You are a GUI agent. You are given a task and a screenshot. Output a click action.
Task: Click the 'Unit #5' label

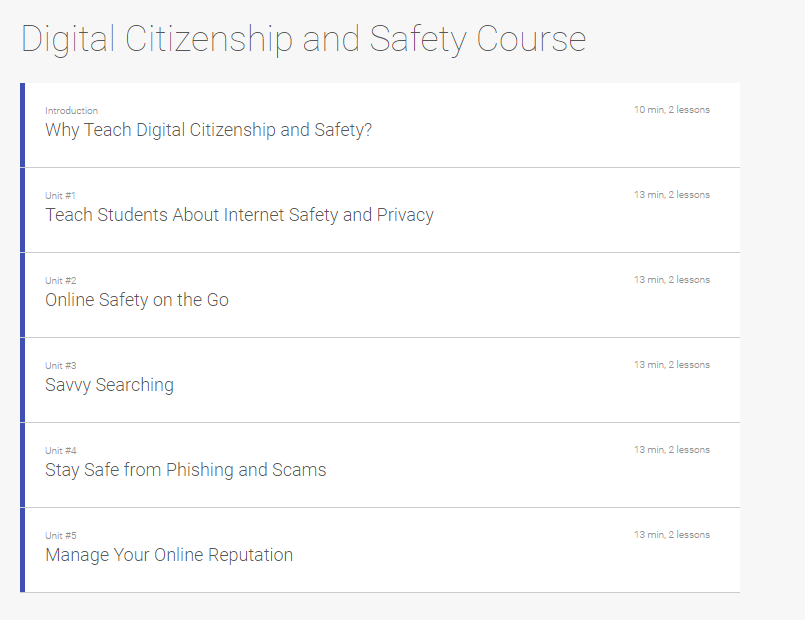pyautogui.click(x=60, y=536)
